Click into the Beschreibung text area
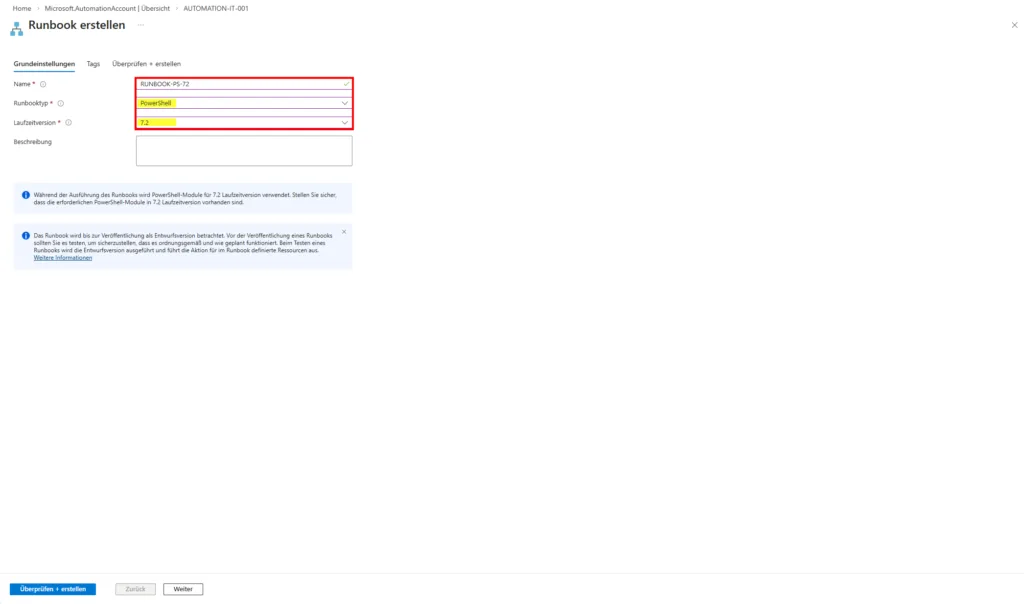 tap(244, 151)
